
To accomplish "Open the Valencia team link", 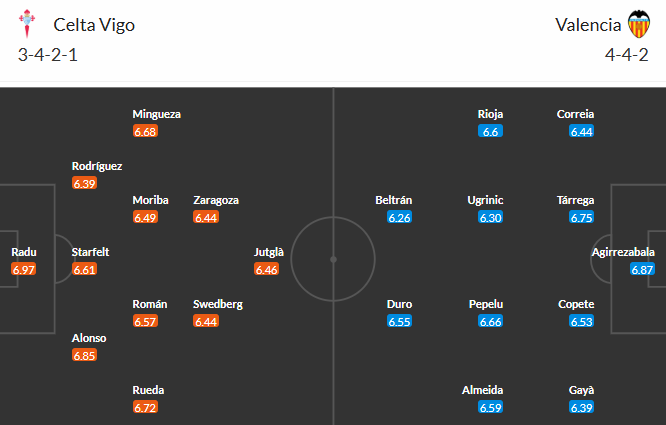I will (x=585, y=25).
